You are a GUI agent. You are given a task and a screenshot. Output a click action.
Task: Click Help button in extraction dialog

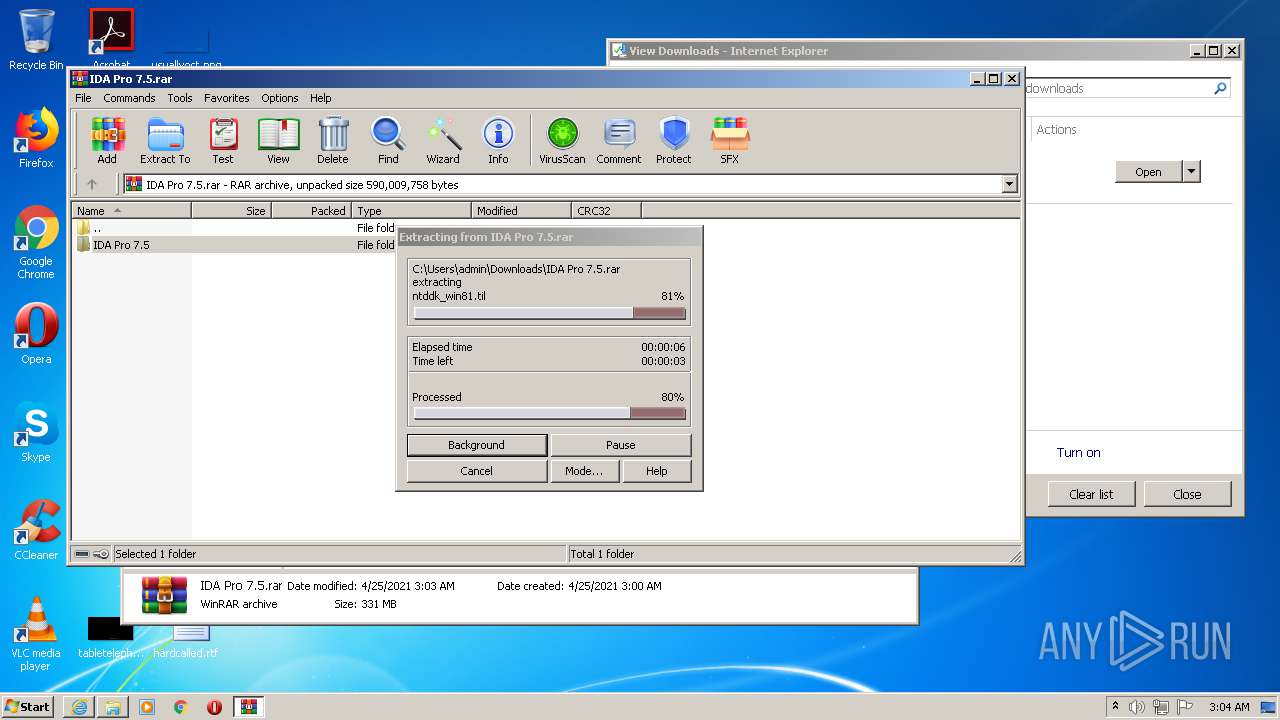(657, 471)
